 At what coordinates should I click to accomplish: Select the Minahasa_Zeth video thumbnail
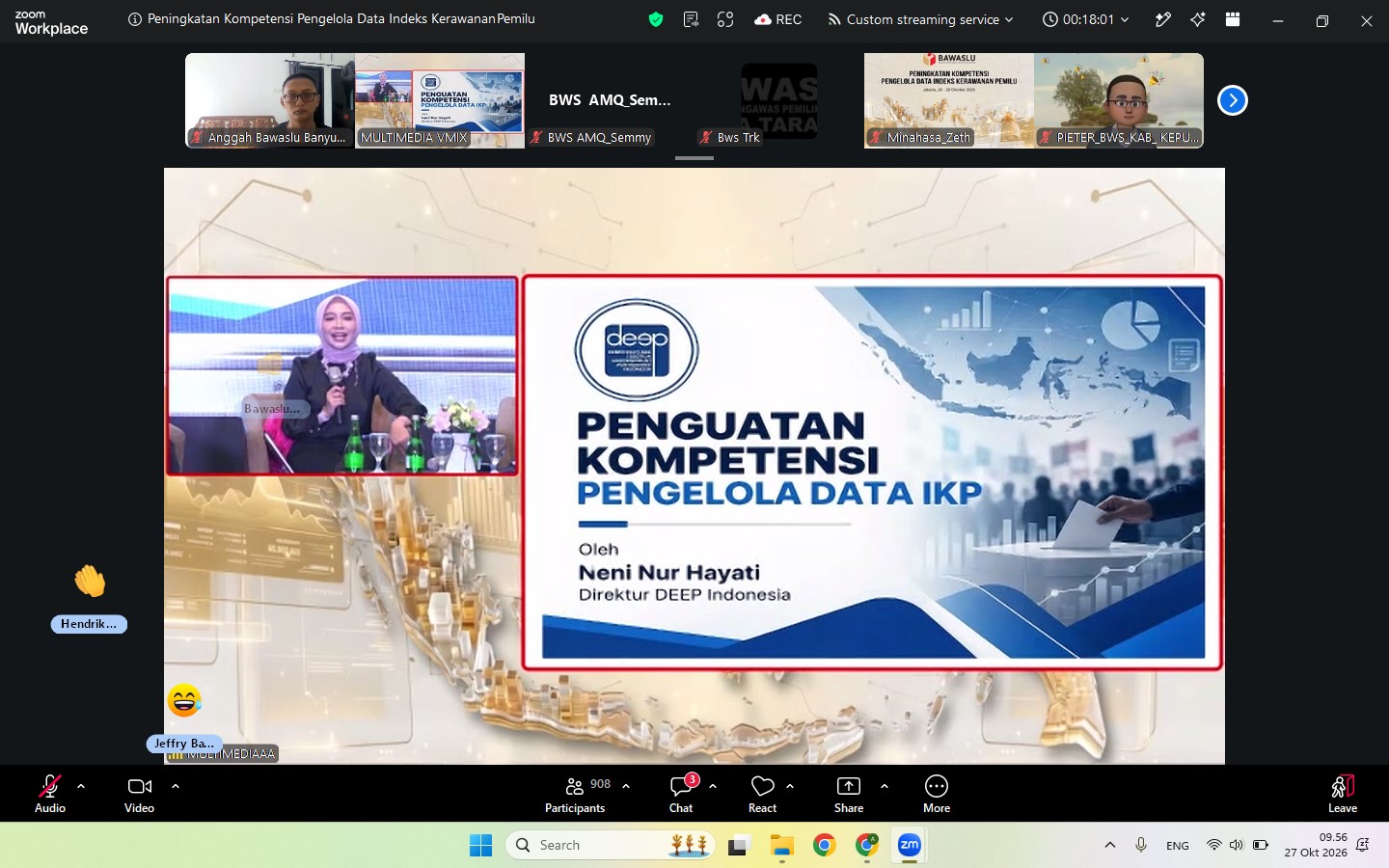point(949,100)
